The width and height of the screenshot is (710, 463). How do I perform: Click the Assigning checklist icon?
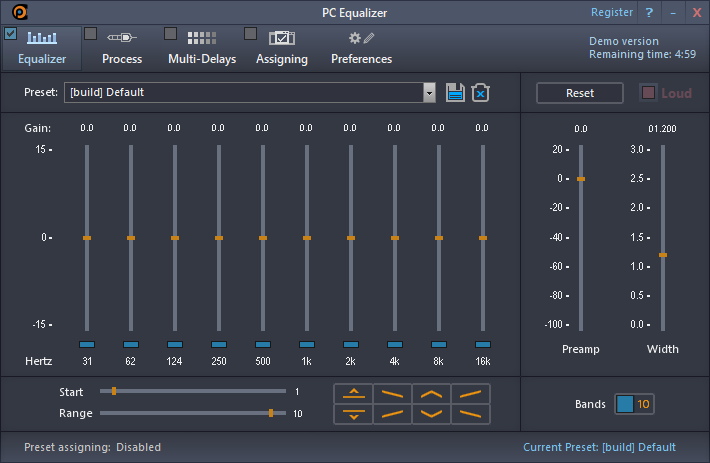[282, 38]
